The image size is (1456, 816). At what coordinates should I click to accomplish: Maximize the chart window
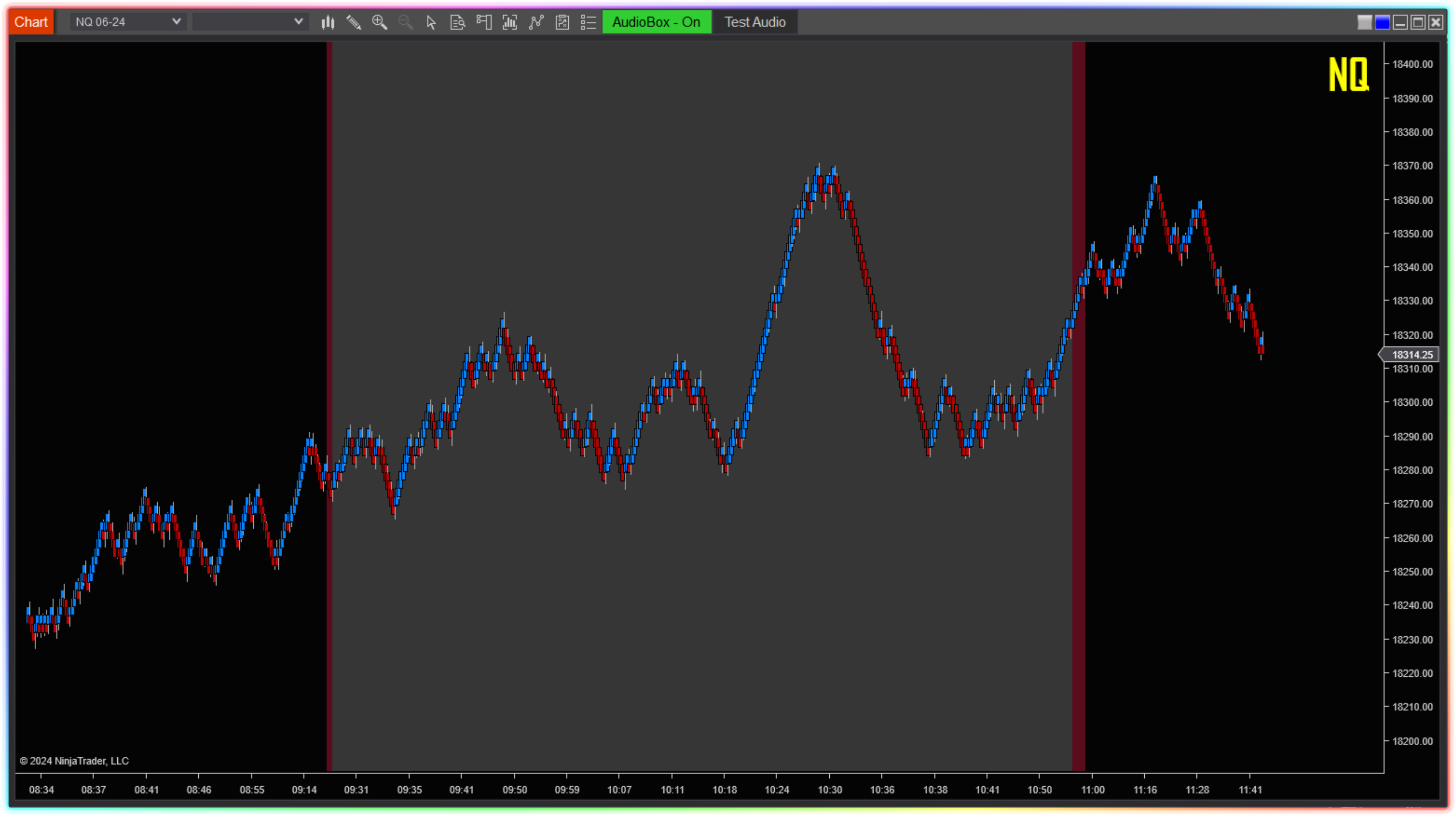(1418, 22)
